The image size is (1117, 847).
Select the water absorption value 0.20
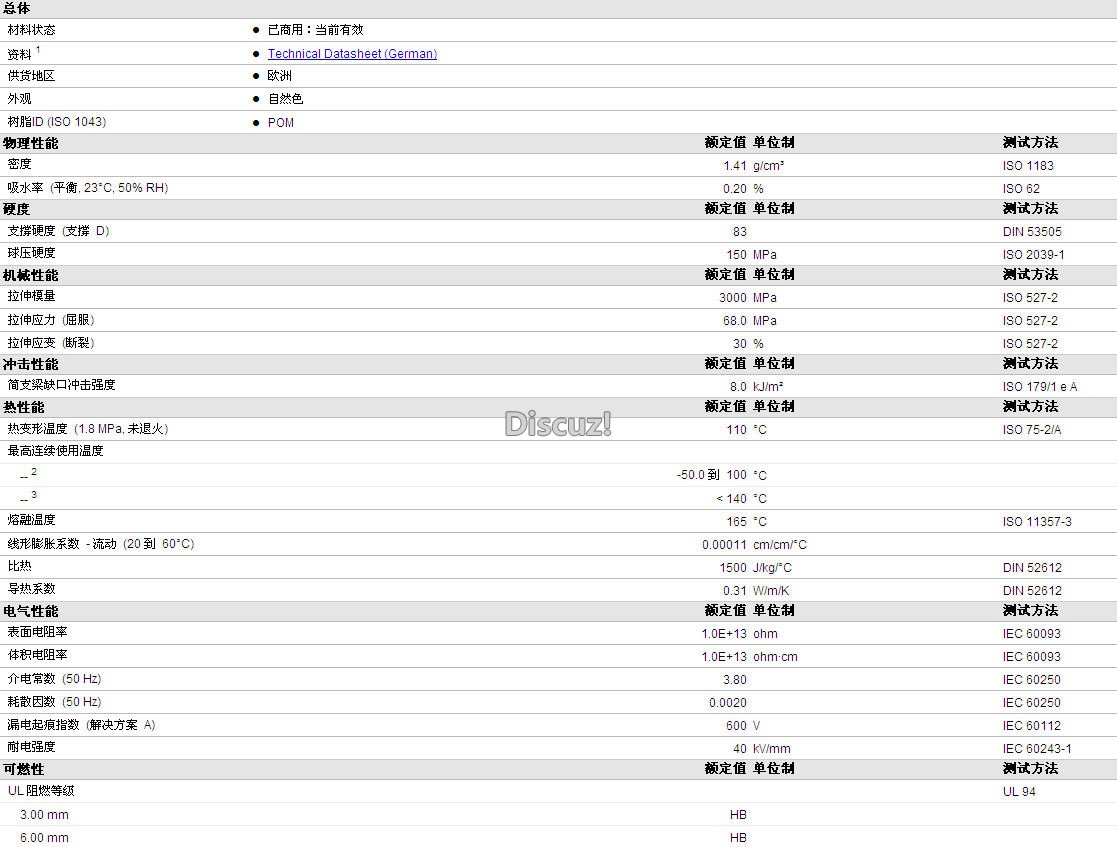pos(734,189)
